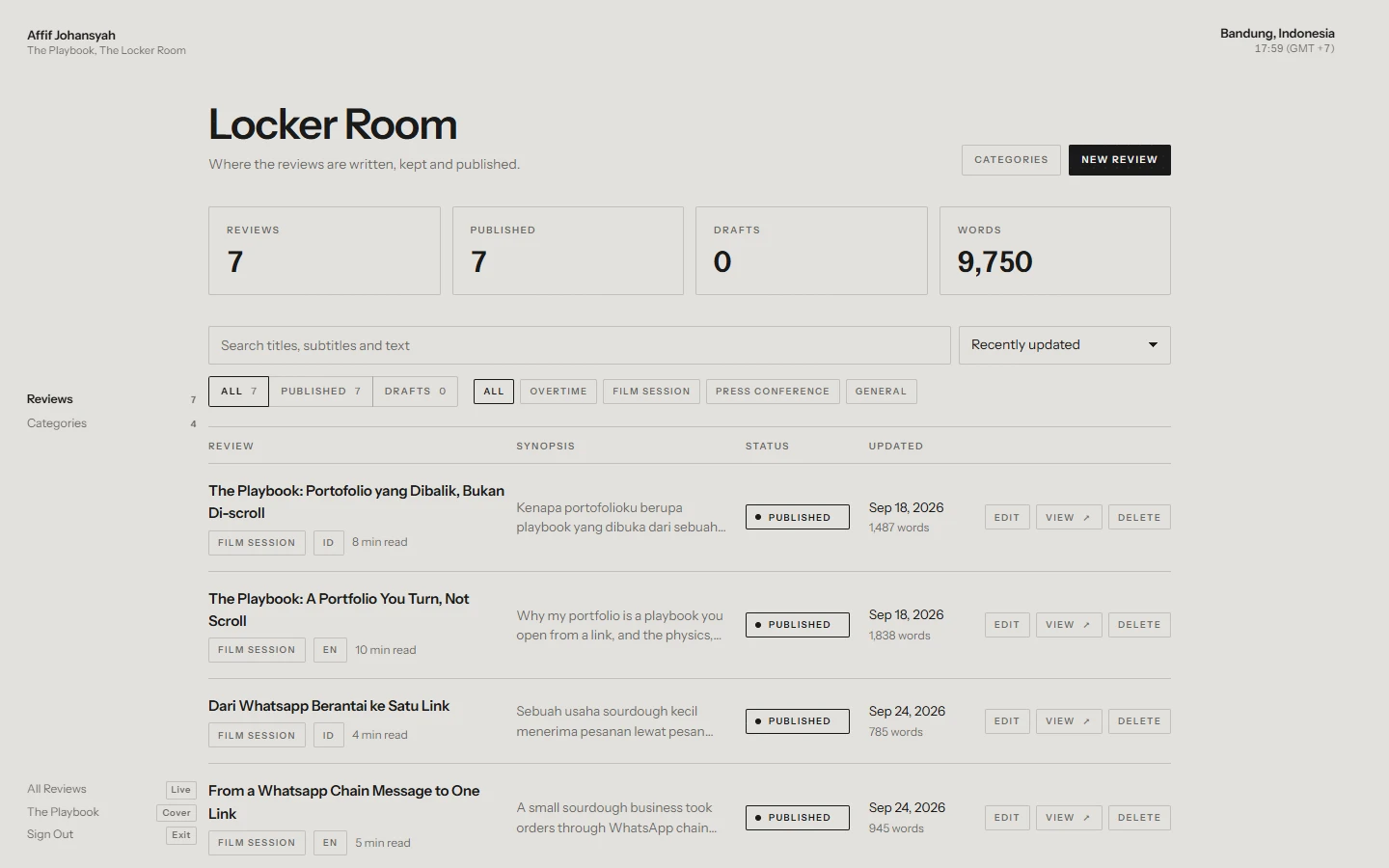Click the New Review button

[1119, 160]
